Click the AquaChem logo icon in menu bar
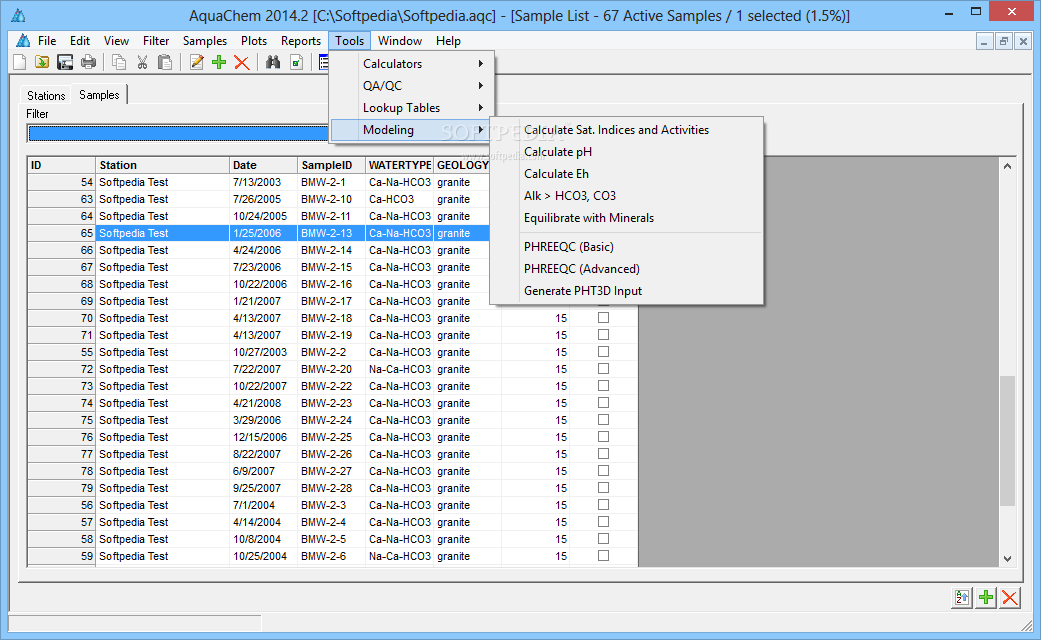Screen dimensions: 1041x640 click(x=23, y=40)
